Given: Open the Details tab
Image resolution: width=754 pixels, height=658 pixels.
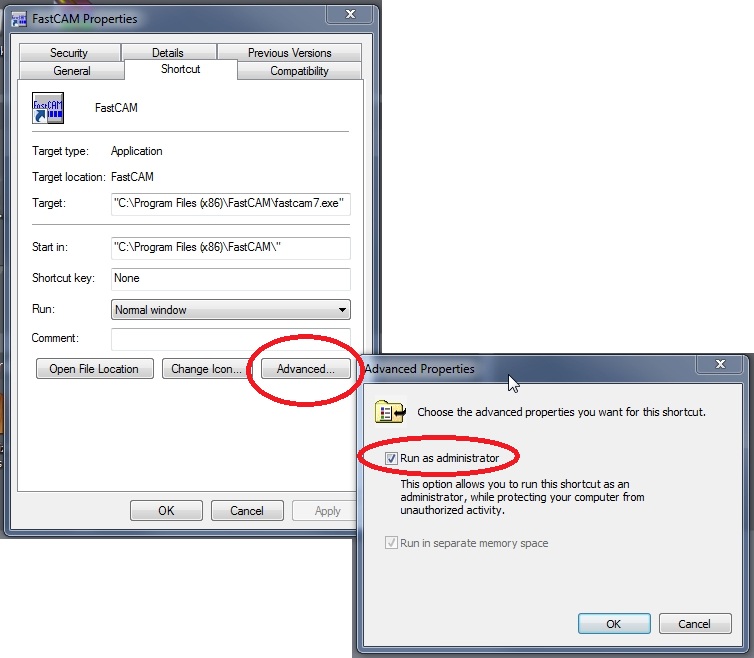Looking at the screenshot, I should [x=168, y=52].
